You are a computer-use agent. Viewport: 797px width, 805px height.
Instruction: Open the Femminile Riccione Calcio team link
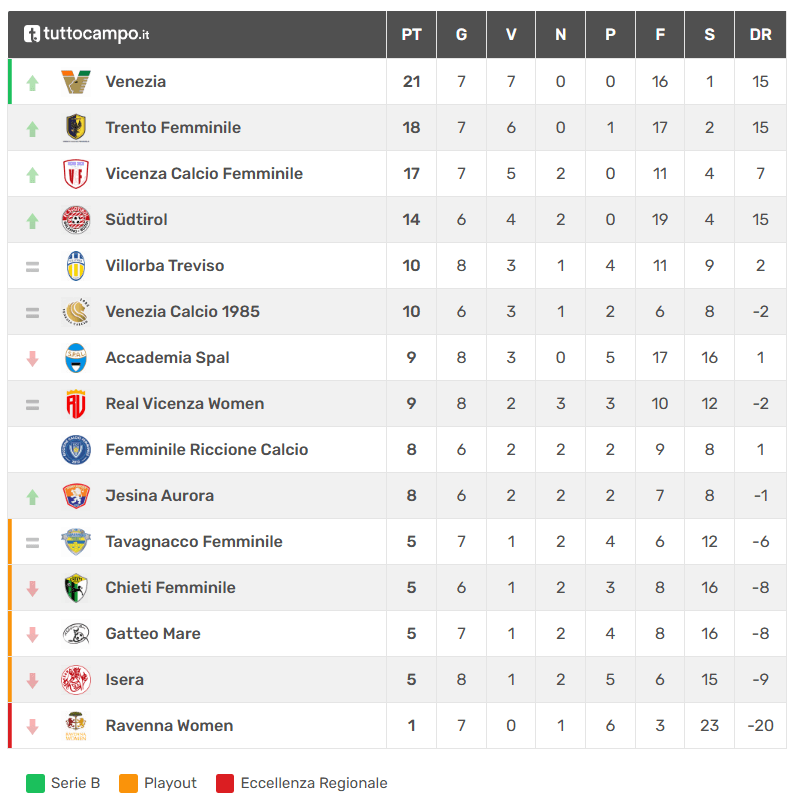206,450
